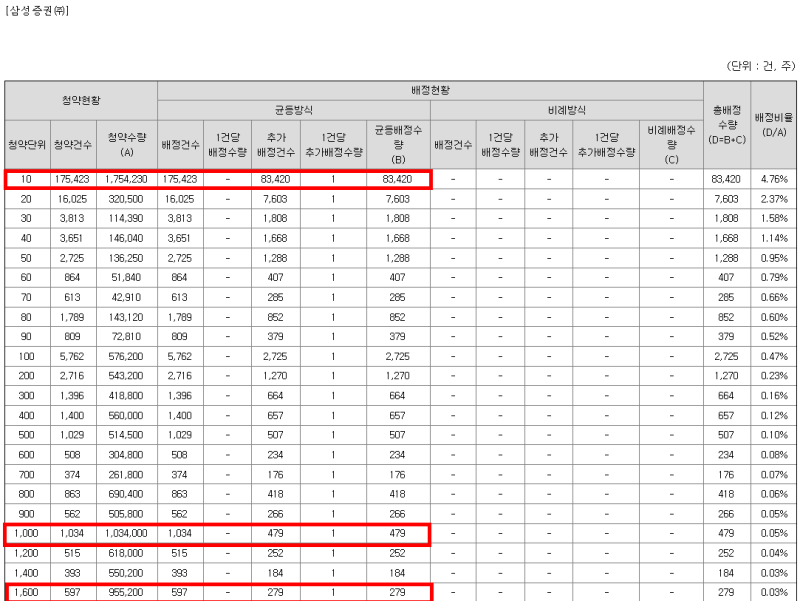Click the 삼성증권㈜ title text
The height and width of the screenshot is (601, 800).
coord(39,12)
